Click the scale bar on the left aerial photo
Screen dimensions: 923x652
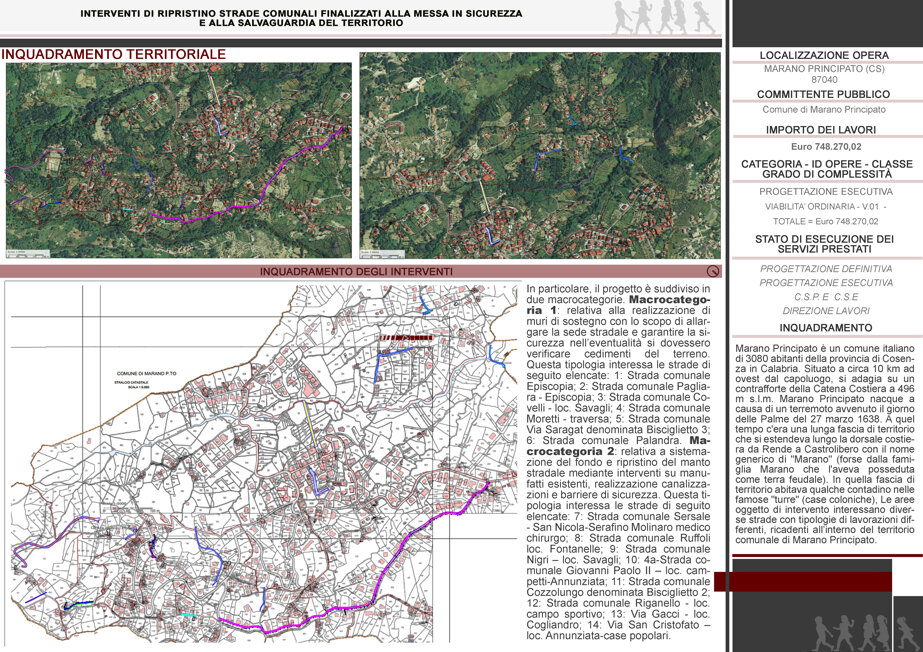pyautogui.click(x=28, y=253)
